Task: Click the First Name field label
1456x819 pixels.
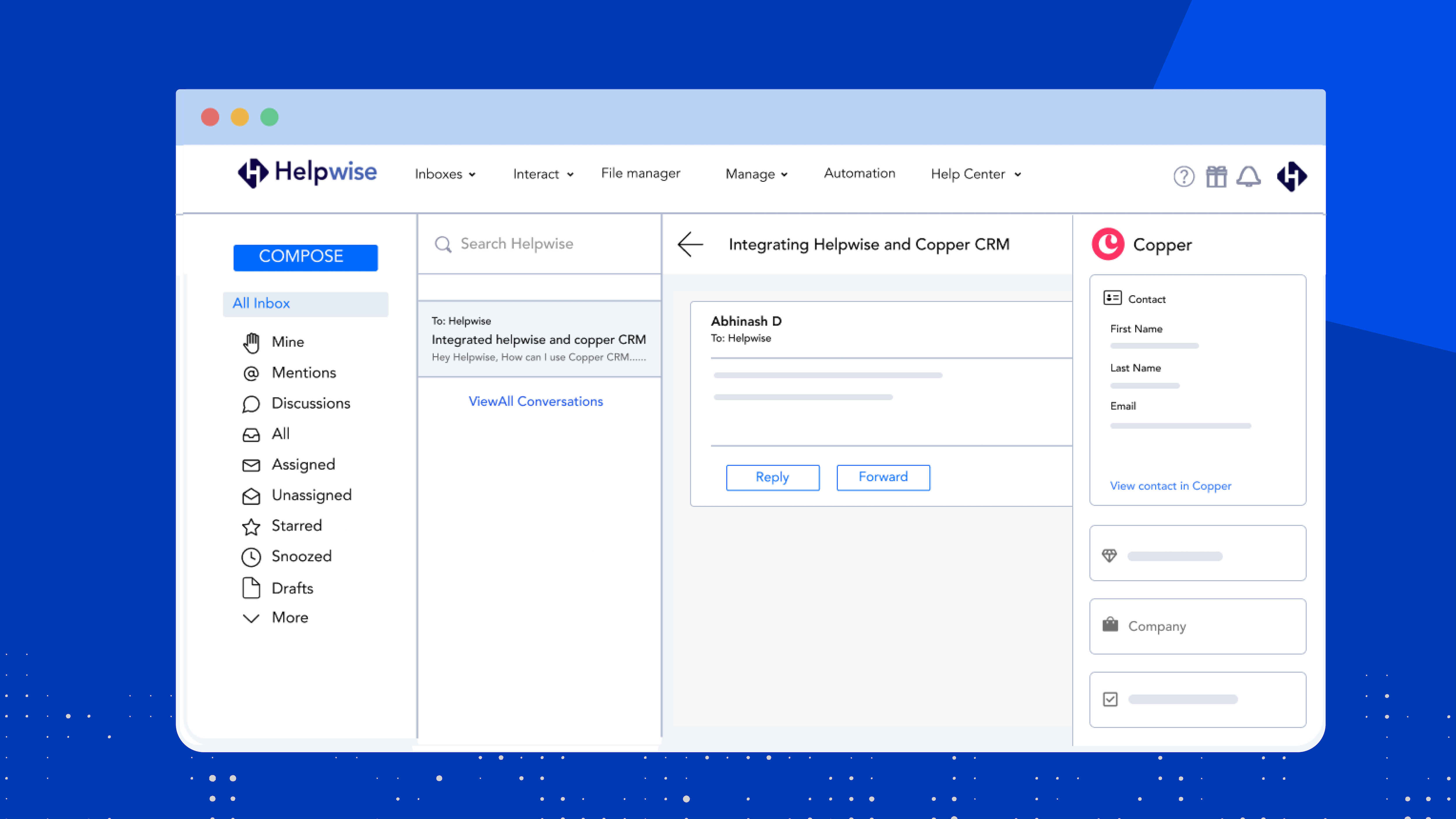Action: [1136, 329]
